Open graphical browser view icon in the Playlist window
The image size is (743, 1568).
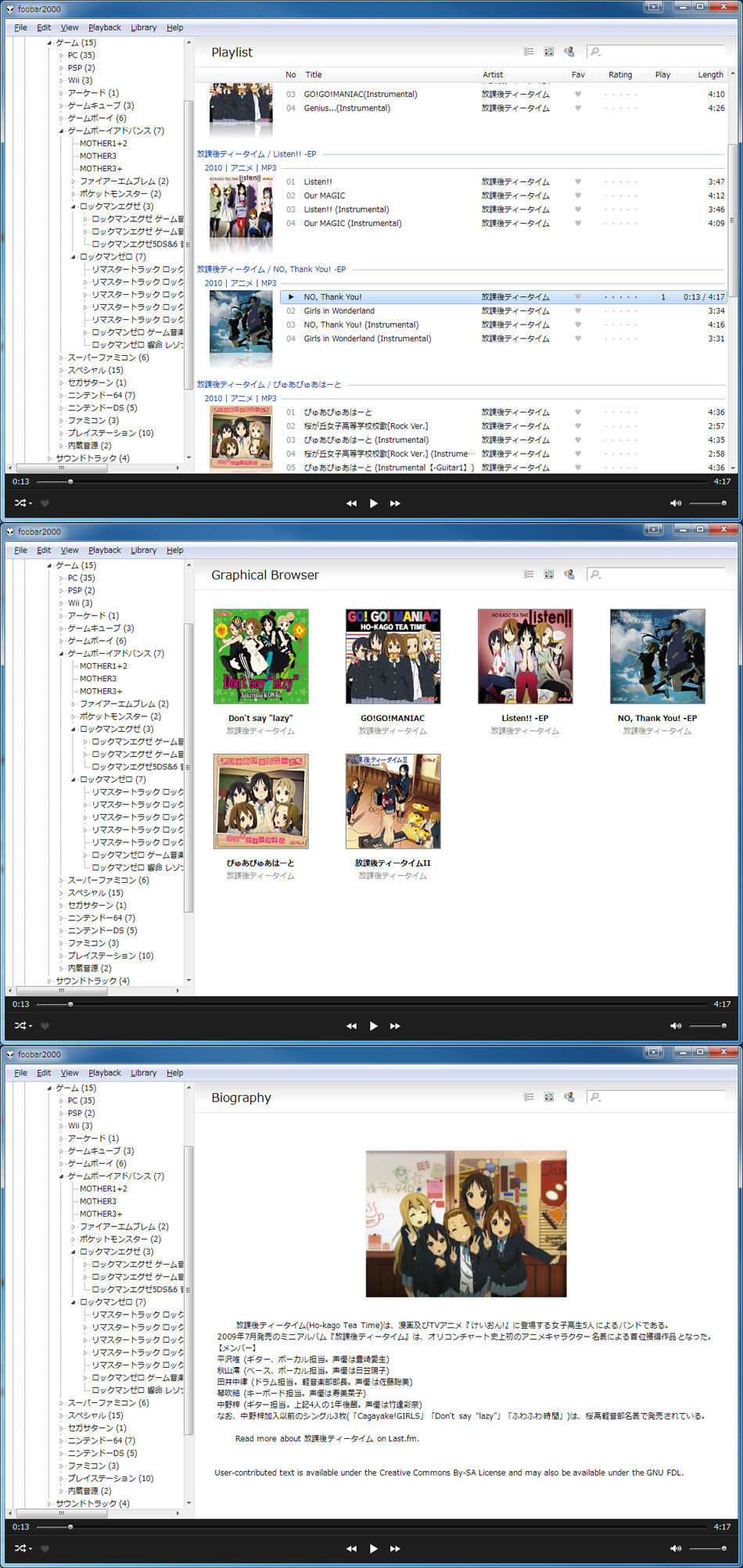point(549,52)
